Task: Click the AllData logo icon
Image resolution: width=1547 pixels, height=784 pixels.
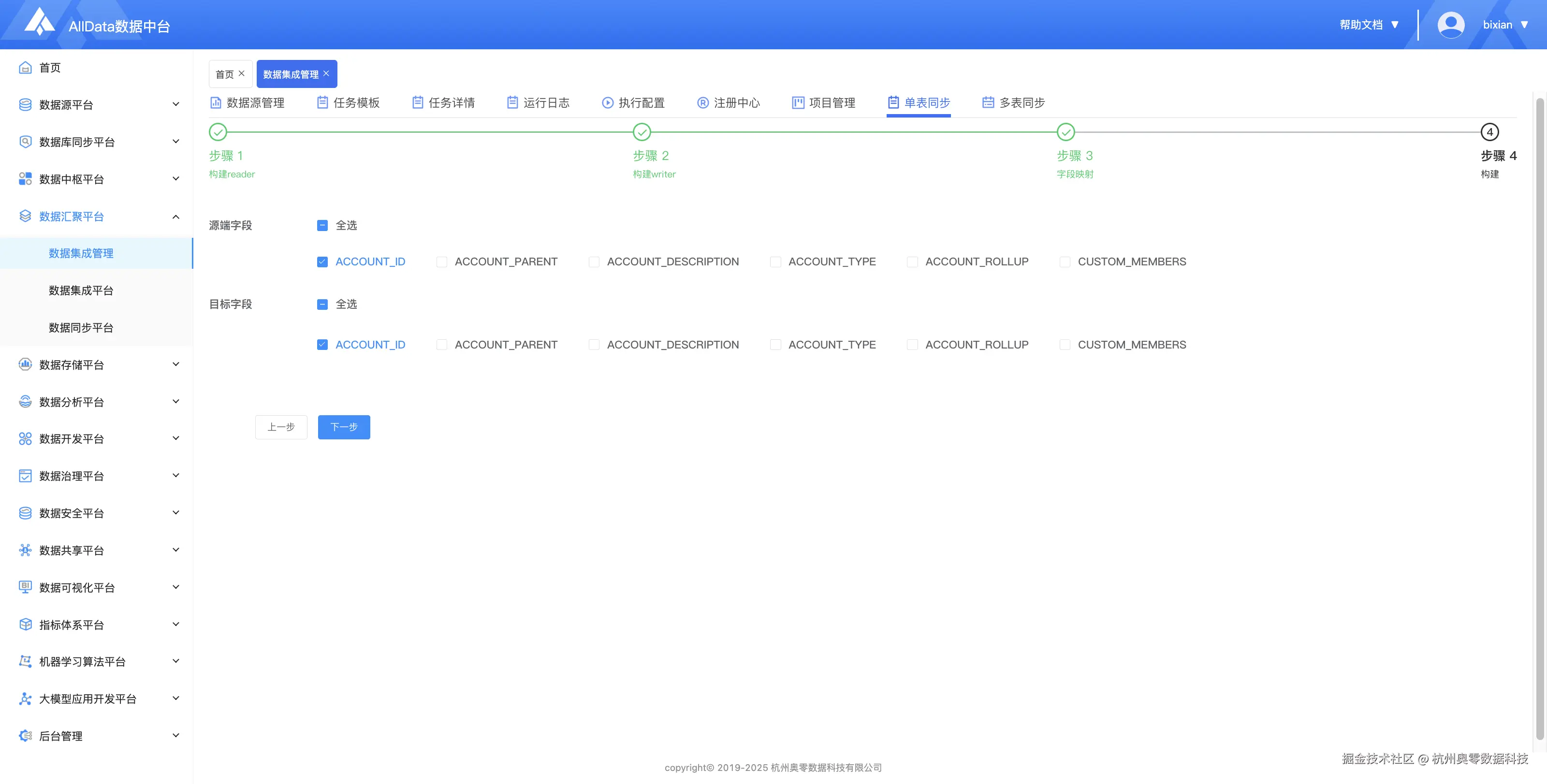Action: tap(40, 22)
